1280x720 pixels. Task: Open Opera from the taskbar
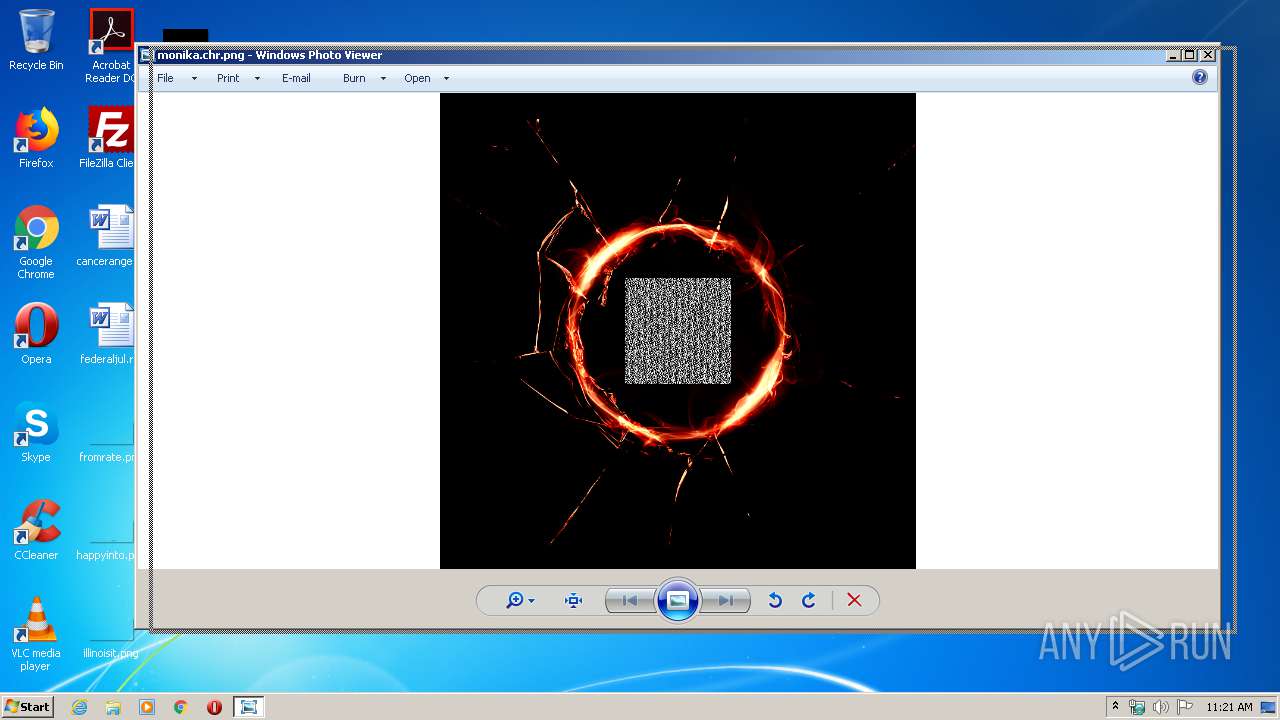coord(214,707)
